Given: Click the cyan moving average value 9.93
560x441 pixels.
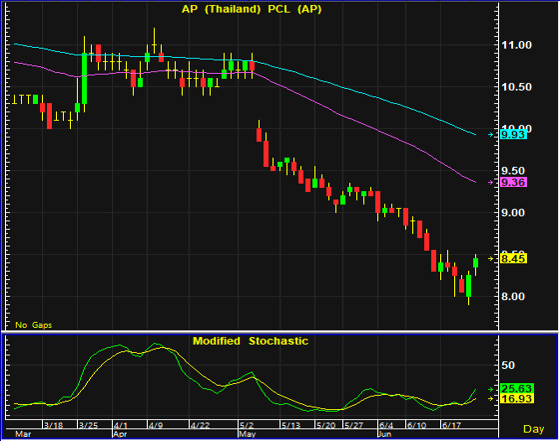Looking at the screenshot, I should click(513, 135).
